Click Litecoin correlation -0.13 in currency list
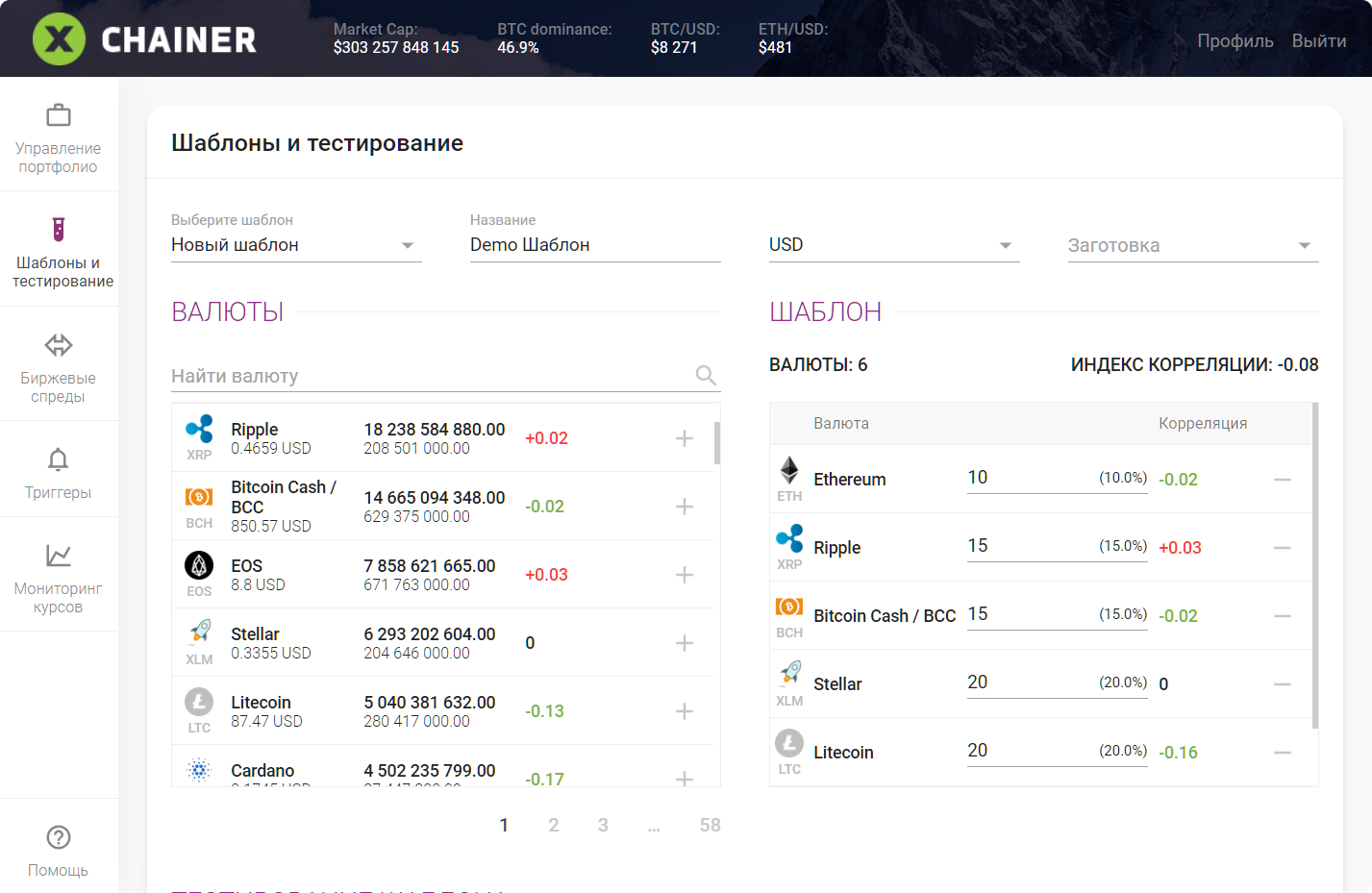Screen dimensions: 1372x893 pos(544,711)
